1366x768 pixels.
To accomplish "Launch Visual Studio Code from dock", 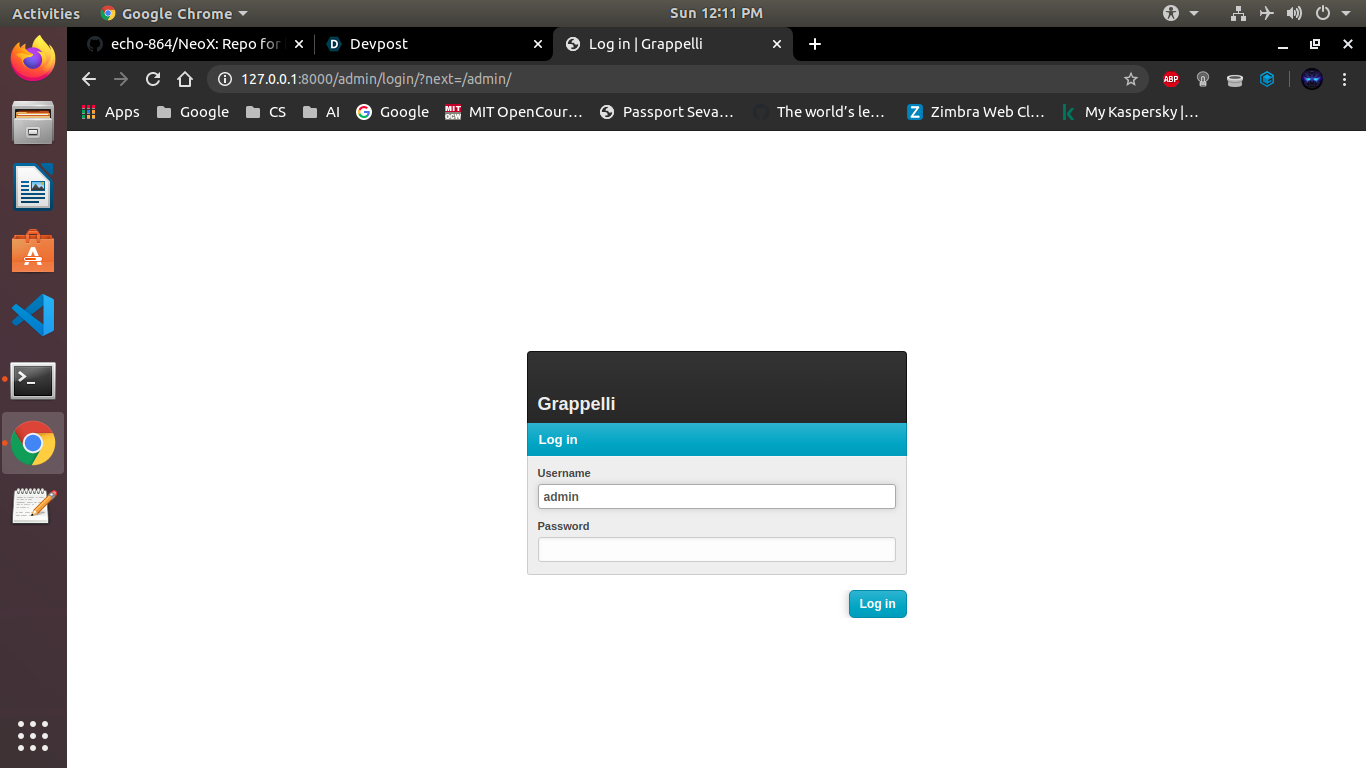I will pyautogui.click(x=33, y=315).
